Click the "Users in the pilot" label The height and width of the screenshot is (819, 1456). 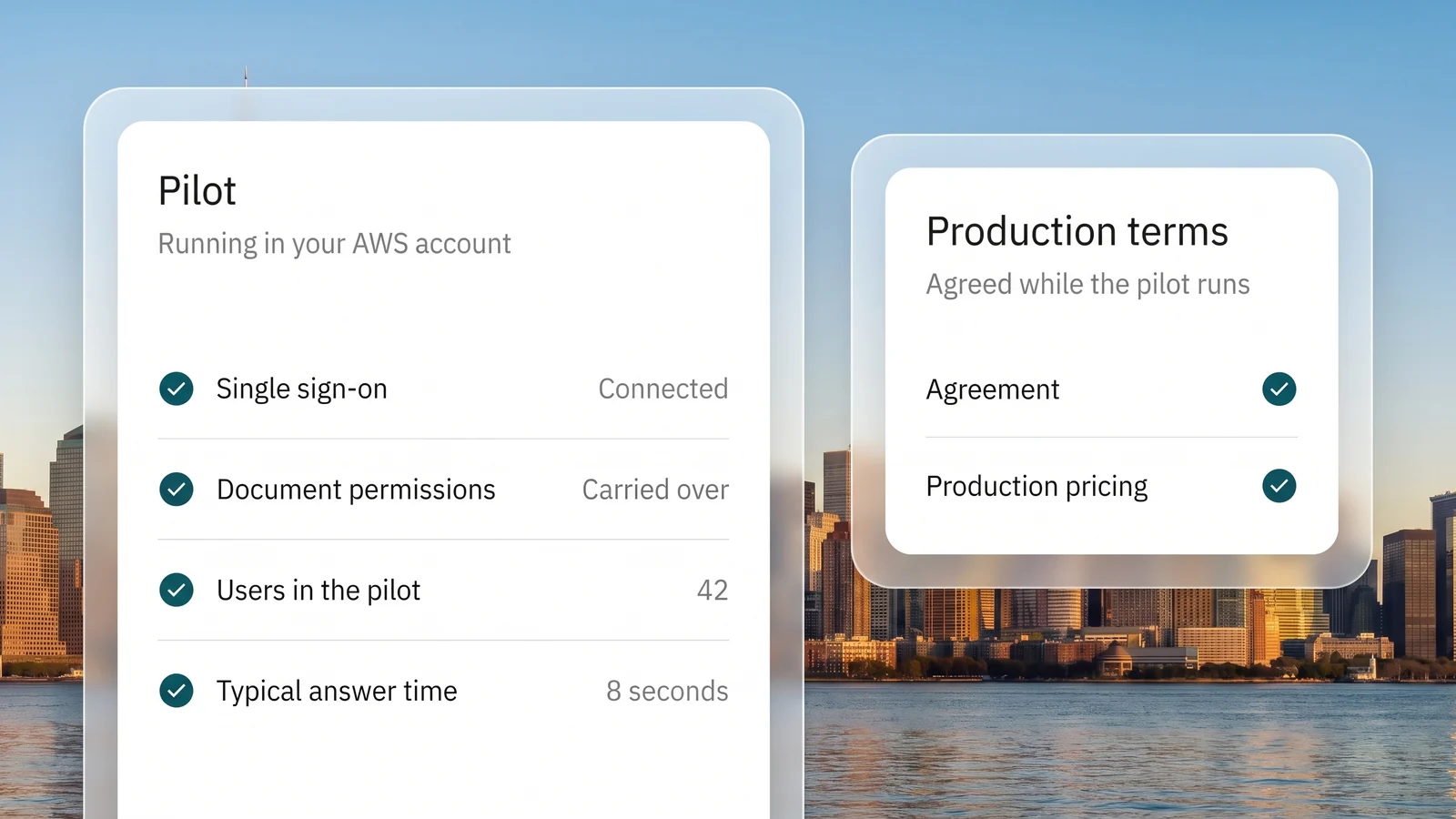click(318, 591)
